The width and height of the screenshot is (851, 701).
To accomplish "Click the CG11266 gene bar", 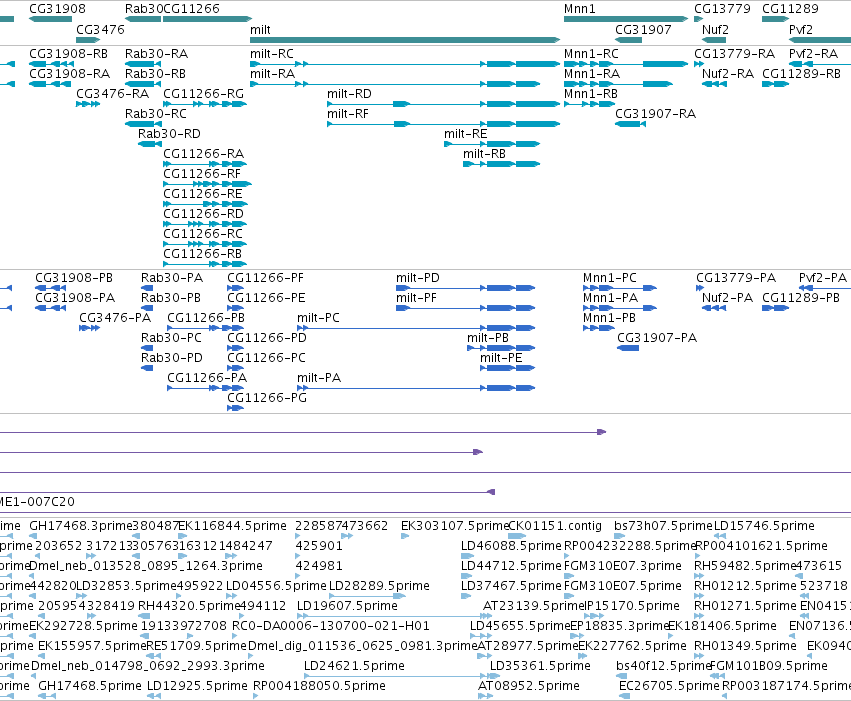I will pyautogui.click(x=207, y=19).
